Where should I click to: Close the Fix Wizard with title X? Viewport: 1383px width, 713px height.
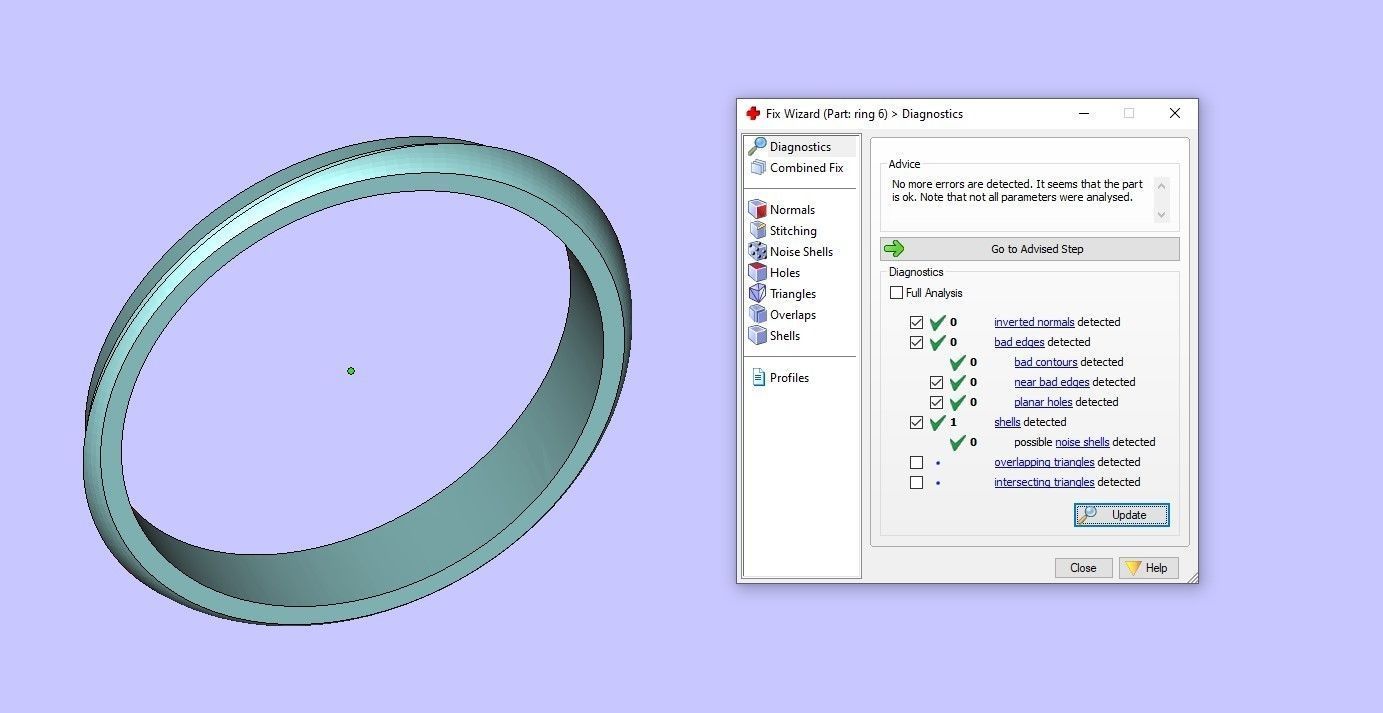[1175, 114]
